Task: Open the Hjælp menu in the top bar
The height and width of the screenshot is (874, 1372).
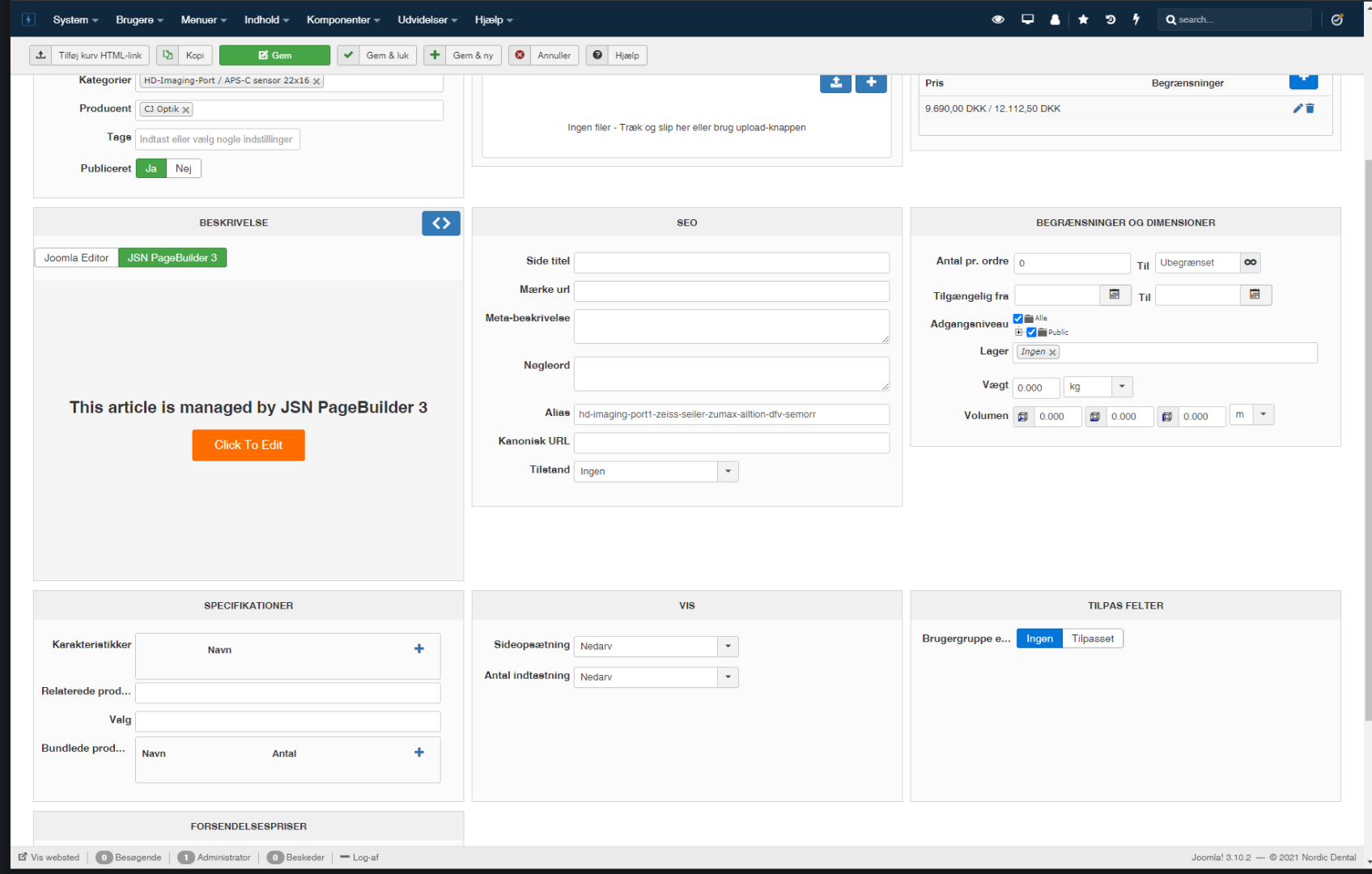Action: pyautogui.click(x=494, y=19)
